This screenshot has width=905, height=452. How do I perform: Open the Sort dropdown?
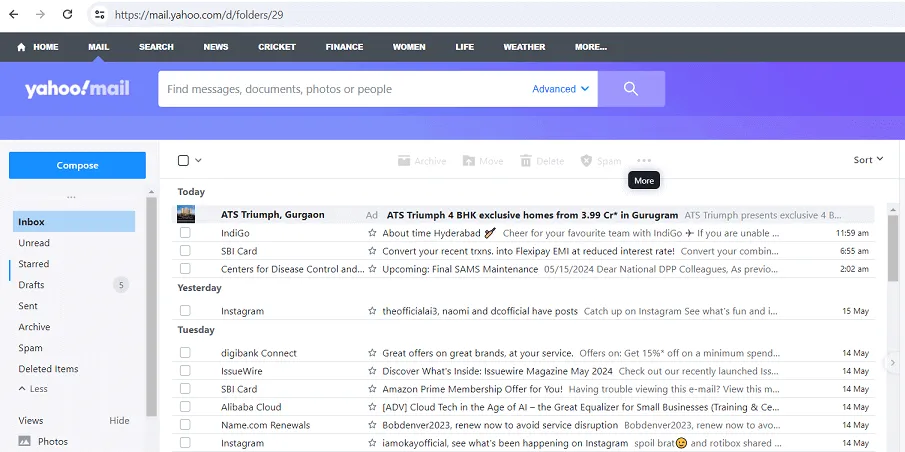pos(868,160)
